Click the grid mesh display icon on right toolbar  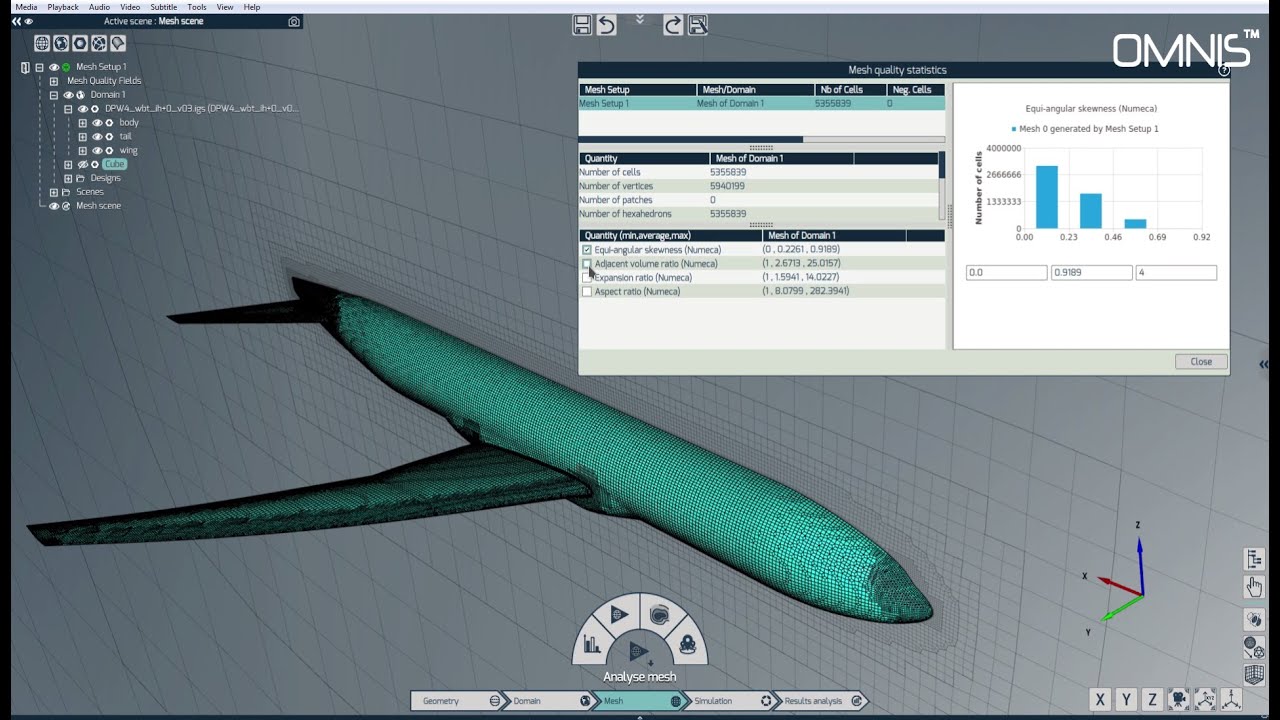click(1254, 675)
